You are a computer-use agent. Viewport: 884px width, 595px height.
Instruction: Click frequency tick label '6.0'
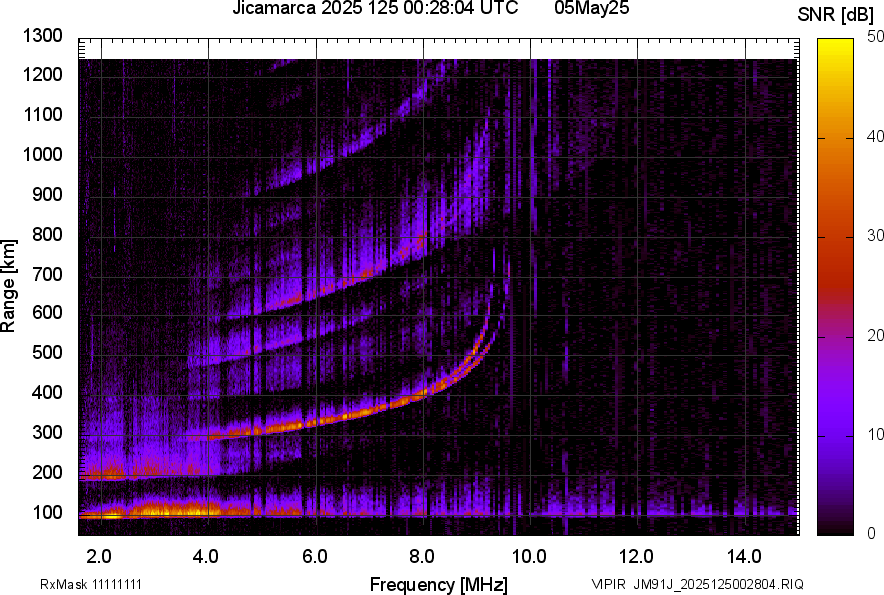tap(314, 557)
